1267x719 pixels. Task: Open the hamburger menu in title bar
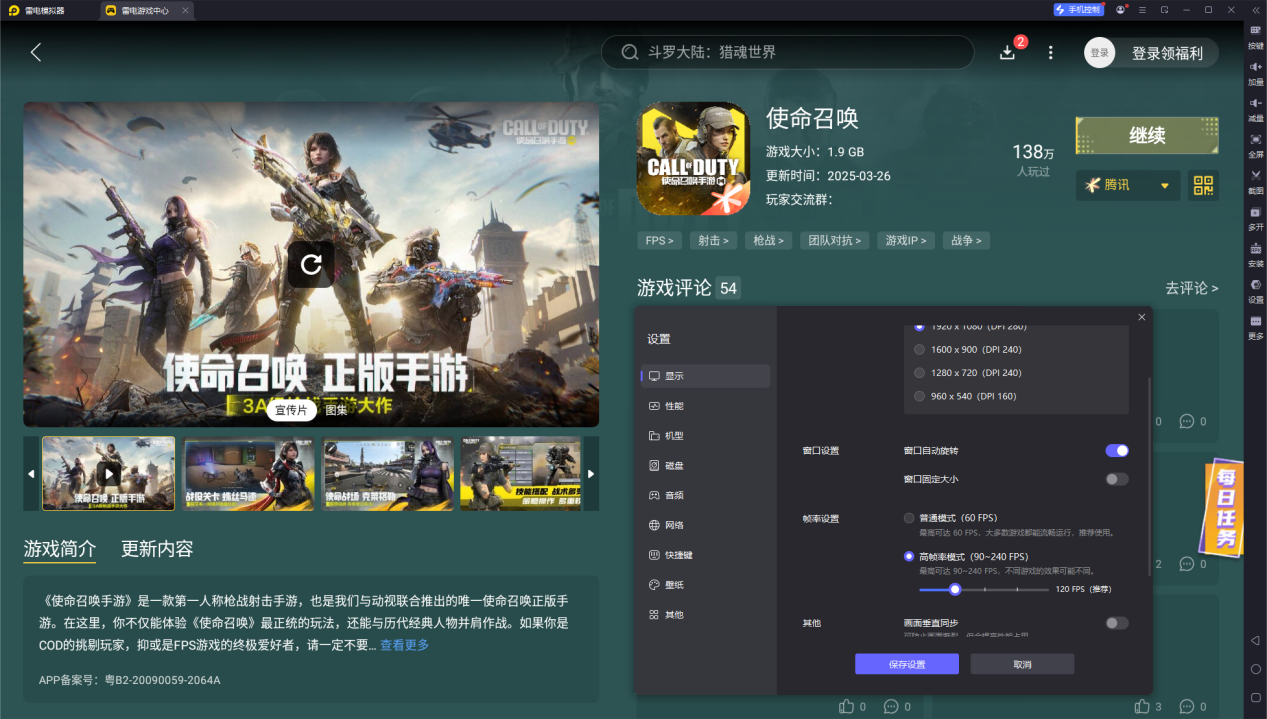(1142, 9)
